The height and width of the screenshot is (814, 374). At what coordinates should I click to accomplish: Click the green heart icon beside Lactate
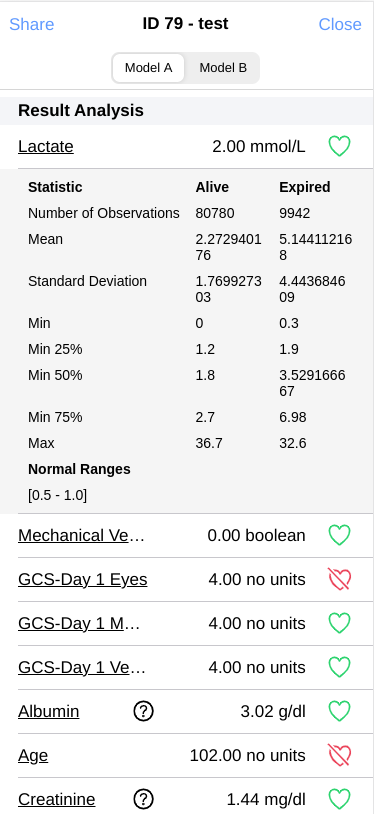coord(340,146)
